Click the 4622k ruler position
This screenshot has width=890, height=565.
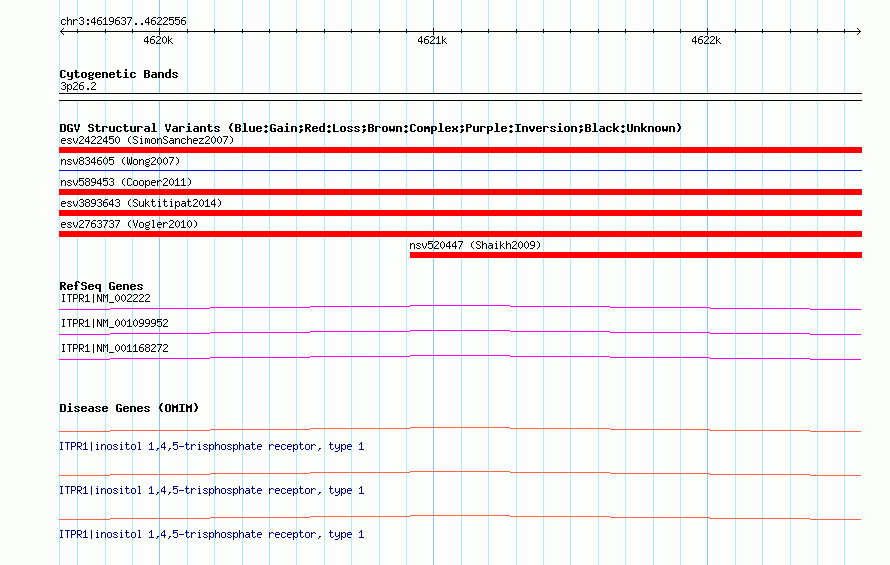pyautogui.click(x=706, y=40)
